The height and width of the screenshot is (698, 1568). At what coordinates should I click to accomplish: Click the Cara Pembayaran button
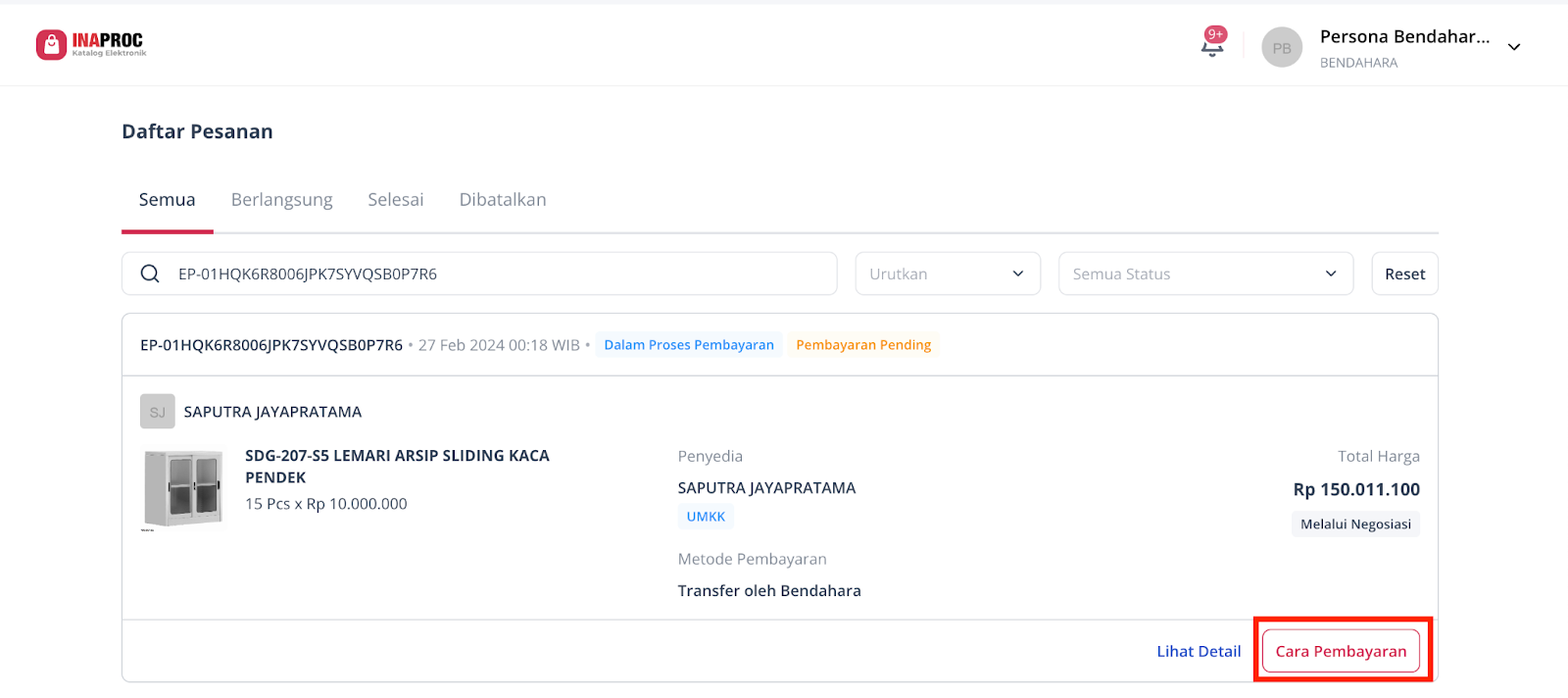pyautogui.click(x=1341, y=651)
